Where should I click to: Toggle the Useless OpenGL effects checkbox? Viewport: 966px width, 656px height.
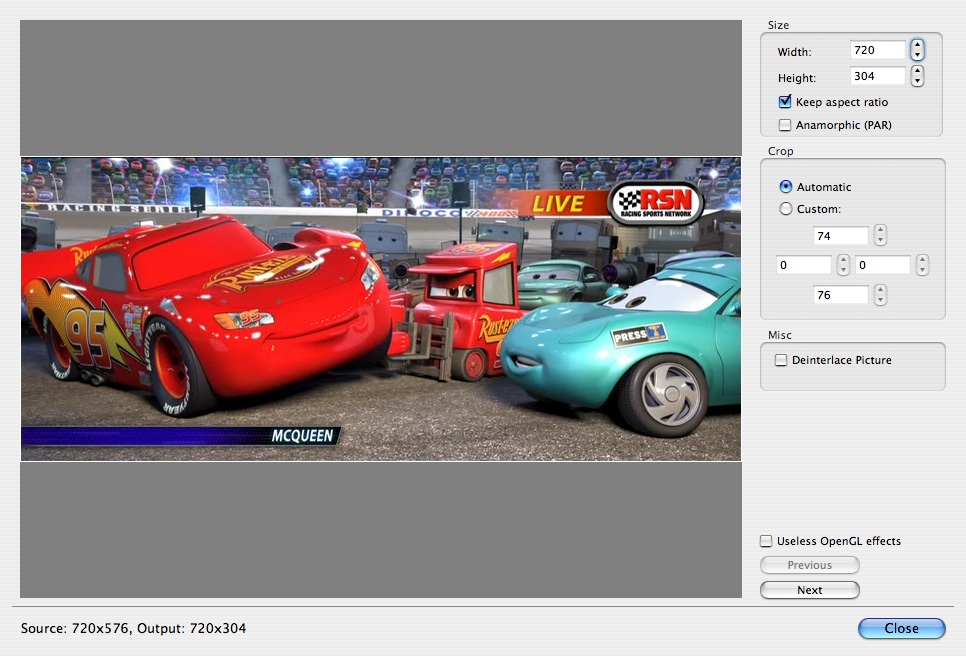click(766, 541)
